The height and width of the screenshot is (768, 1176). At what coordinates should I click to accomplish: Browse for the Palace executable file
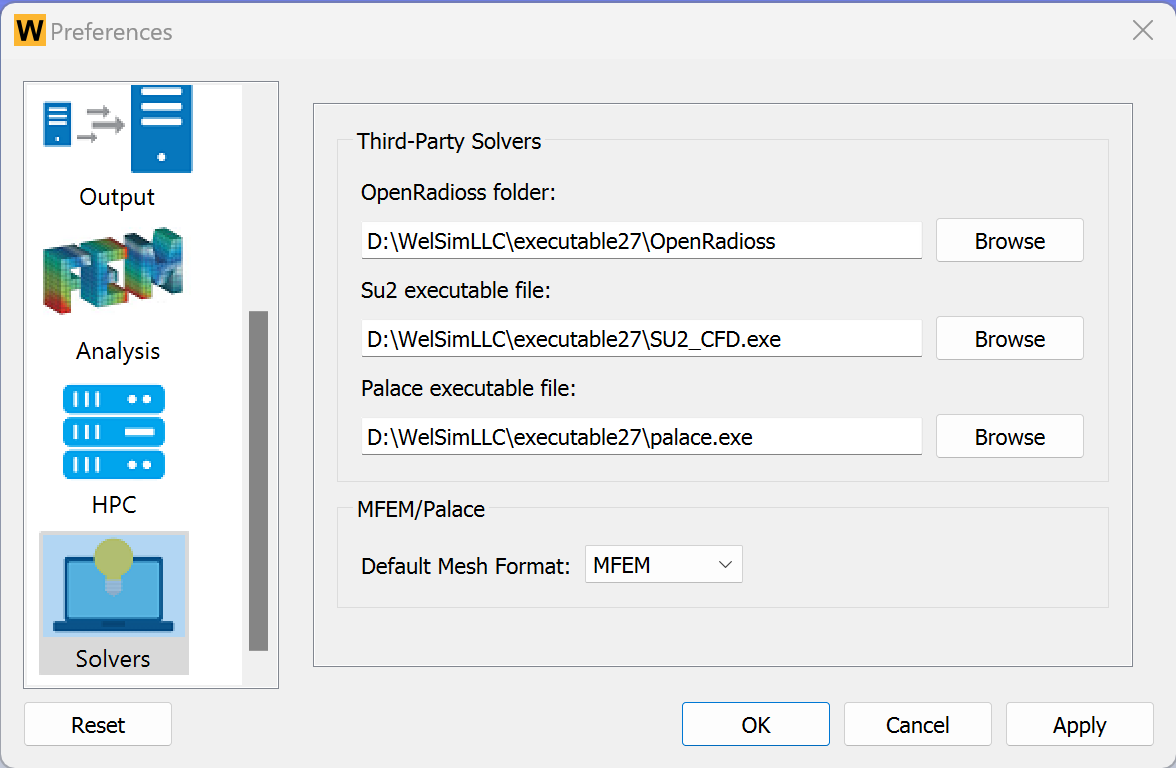tap(1009, 437)
